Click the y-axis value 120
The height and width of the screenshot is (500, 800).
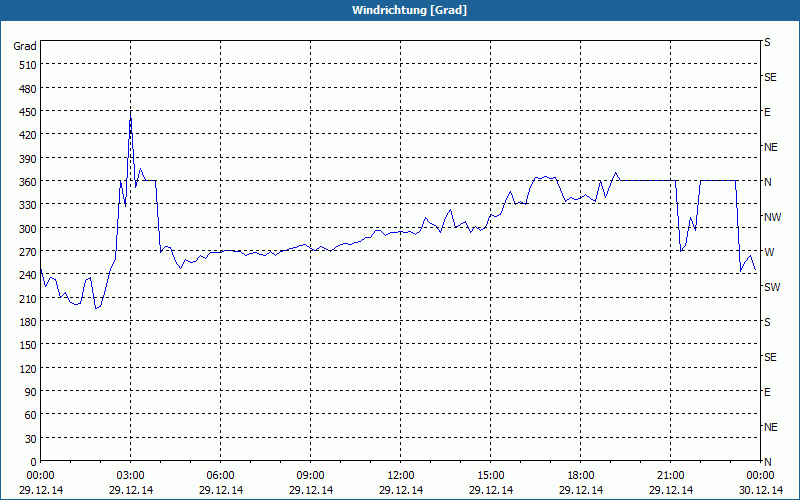pyautogui.click(x=28, y=369)
